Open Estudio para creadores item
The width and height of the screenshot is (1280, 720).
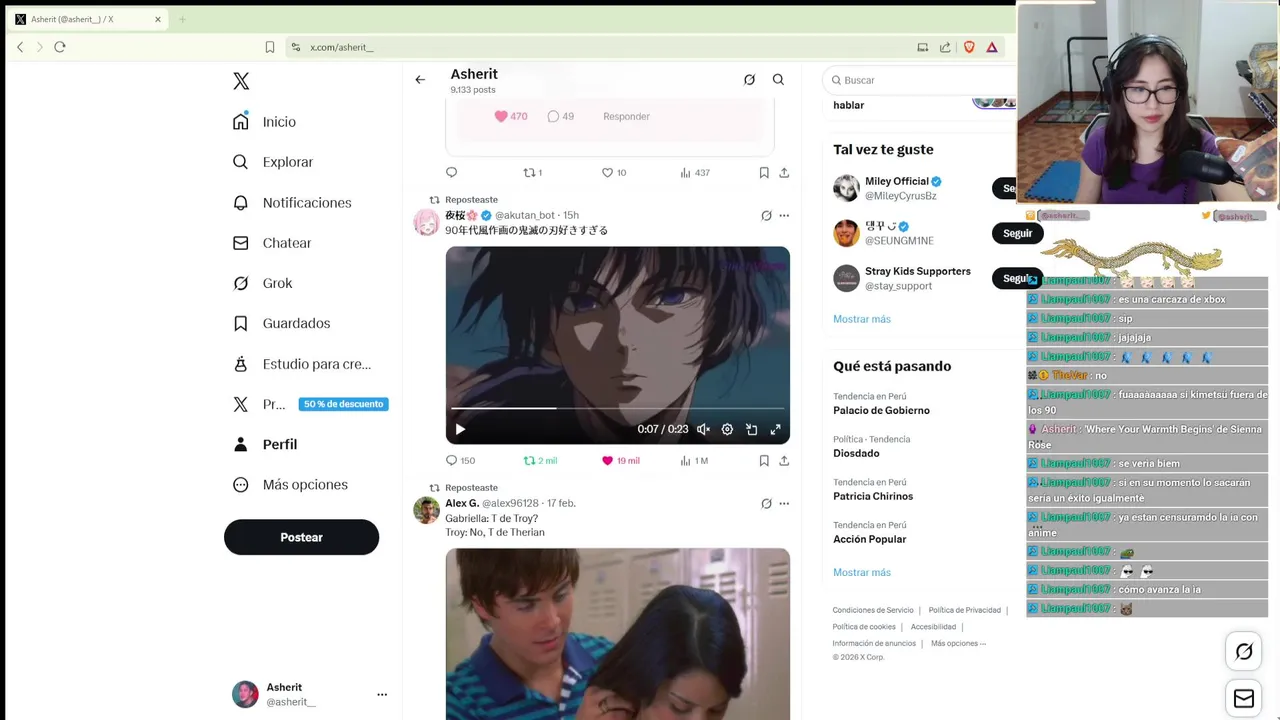(x=301, y=364)
